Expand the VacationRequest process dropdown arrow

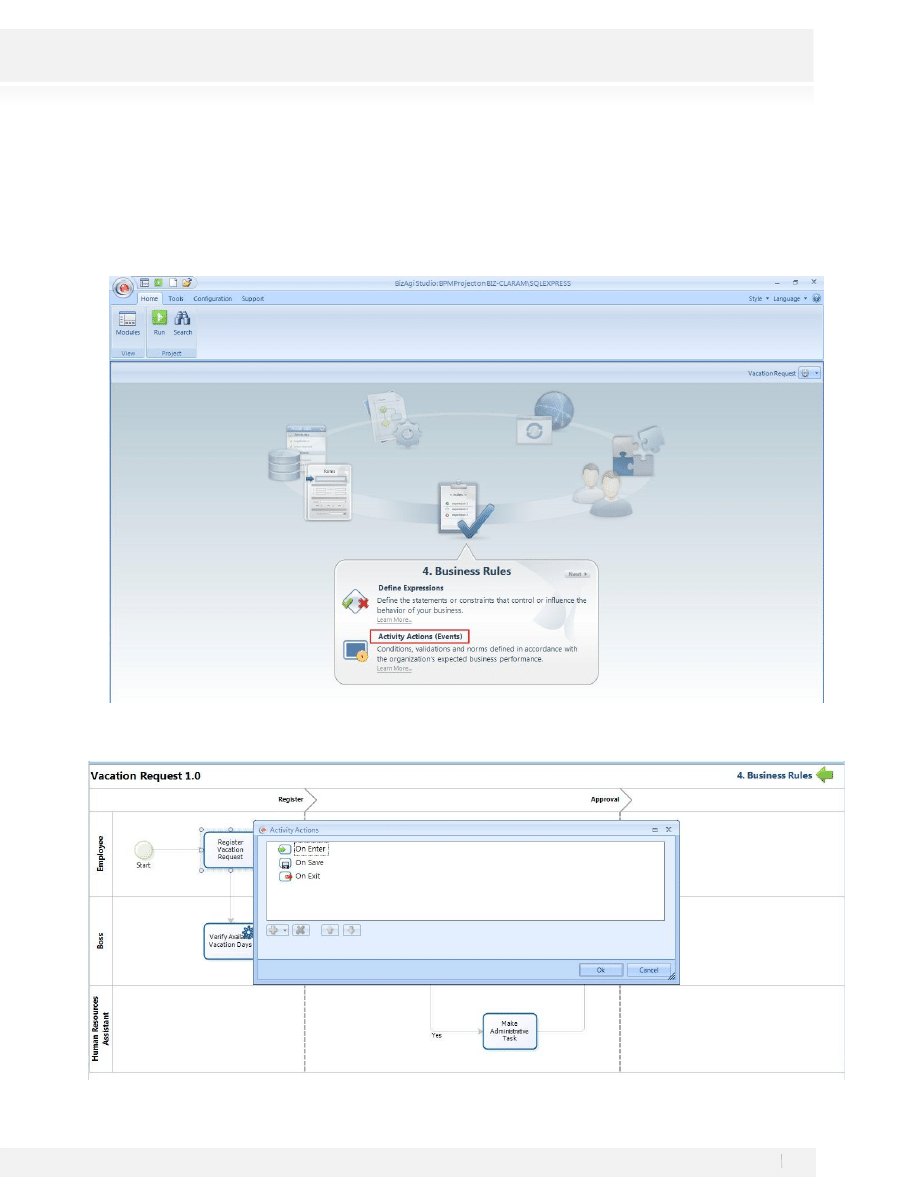pos(817,373)
